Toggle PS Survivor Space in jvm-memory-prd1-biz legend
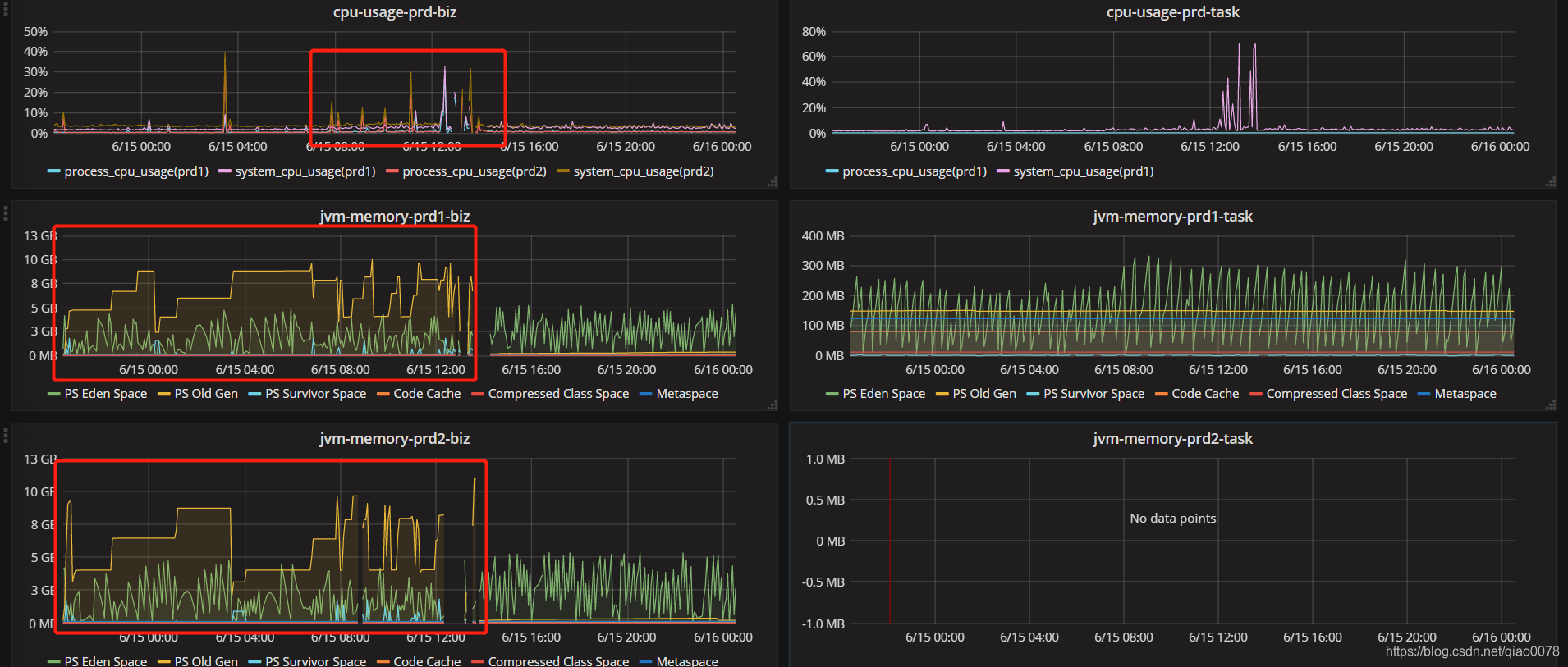Screen dimensions: 1568x667 pos(316,394)
